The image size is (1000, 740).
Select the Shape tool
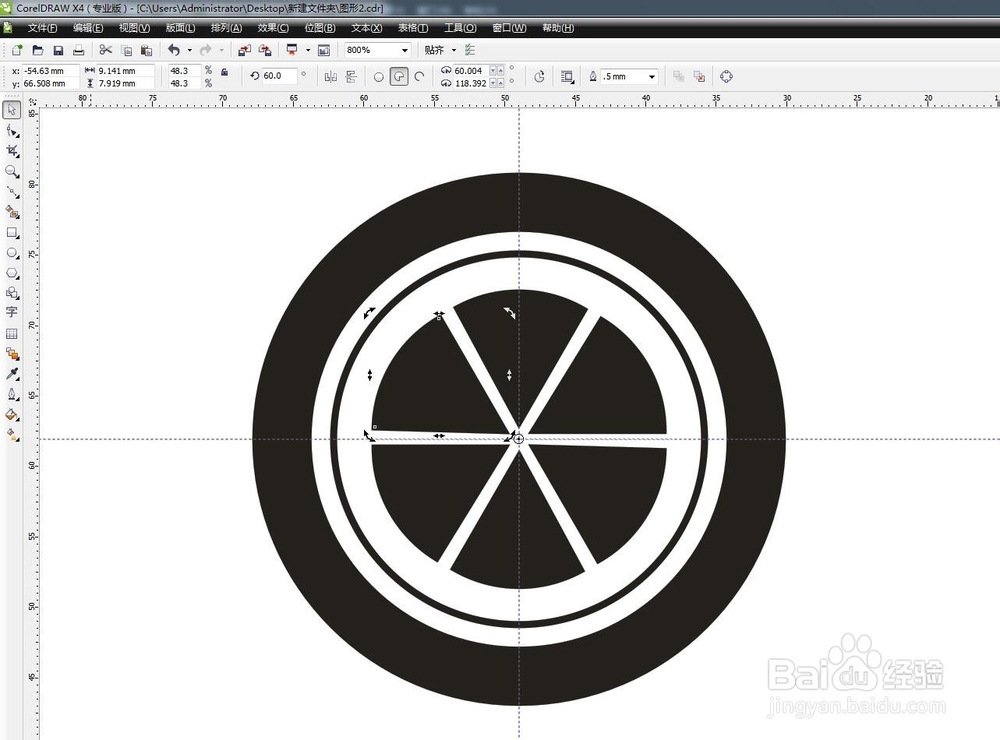(11, 131)
